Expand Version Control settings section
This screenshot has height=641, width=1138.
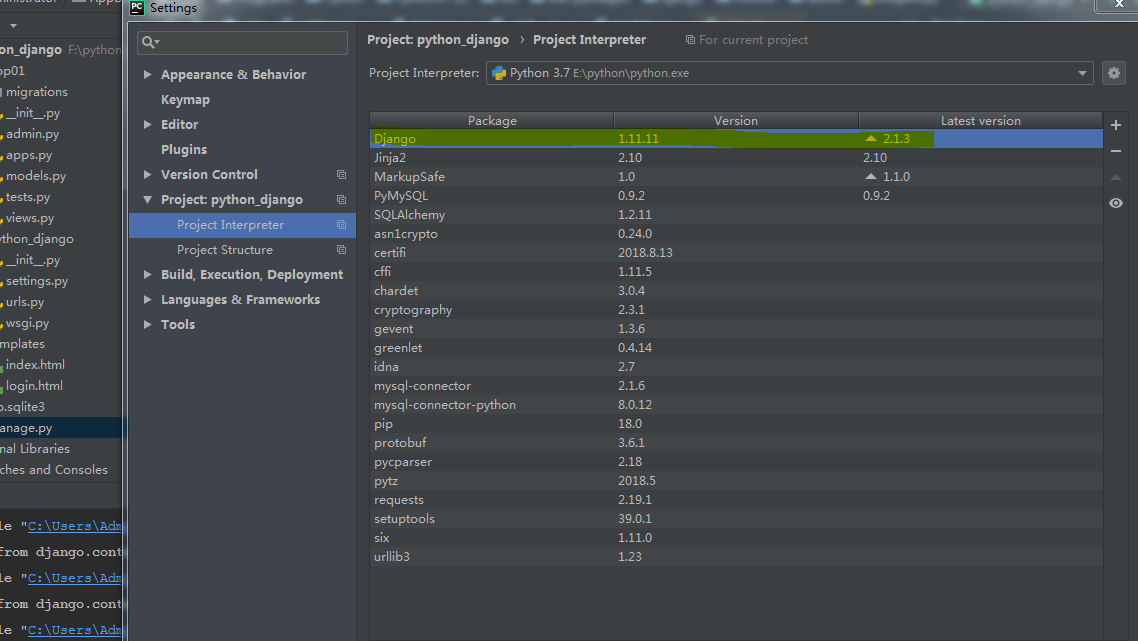(147, 174)
